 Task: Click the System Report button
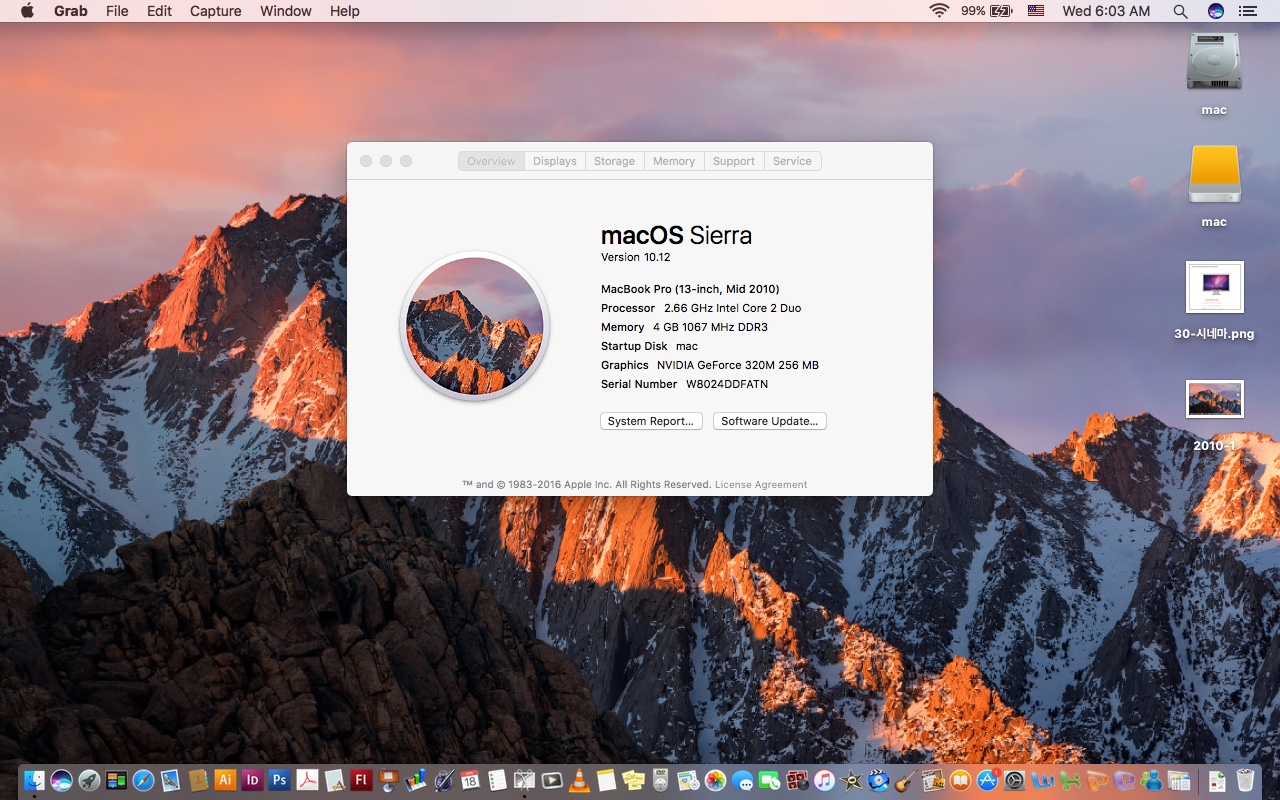point(651,421)
